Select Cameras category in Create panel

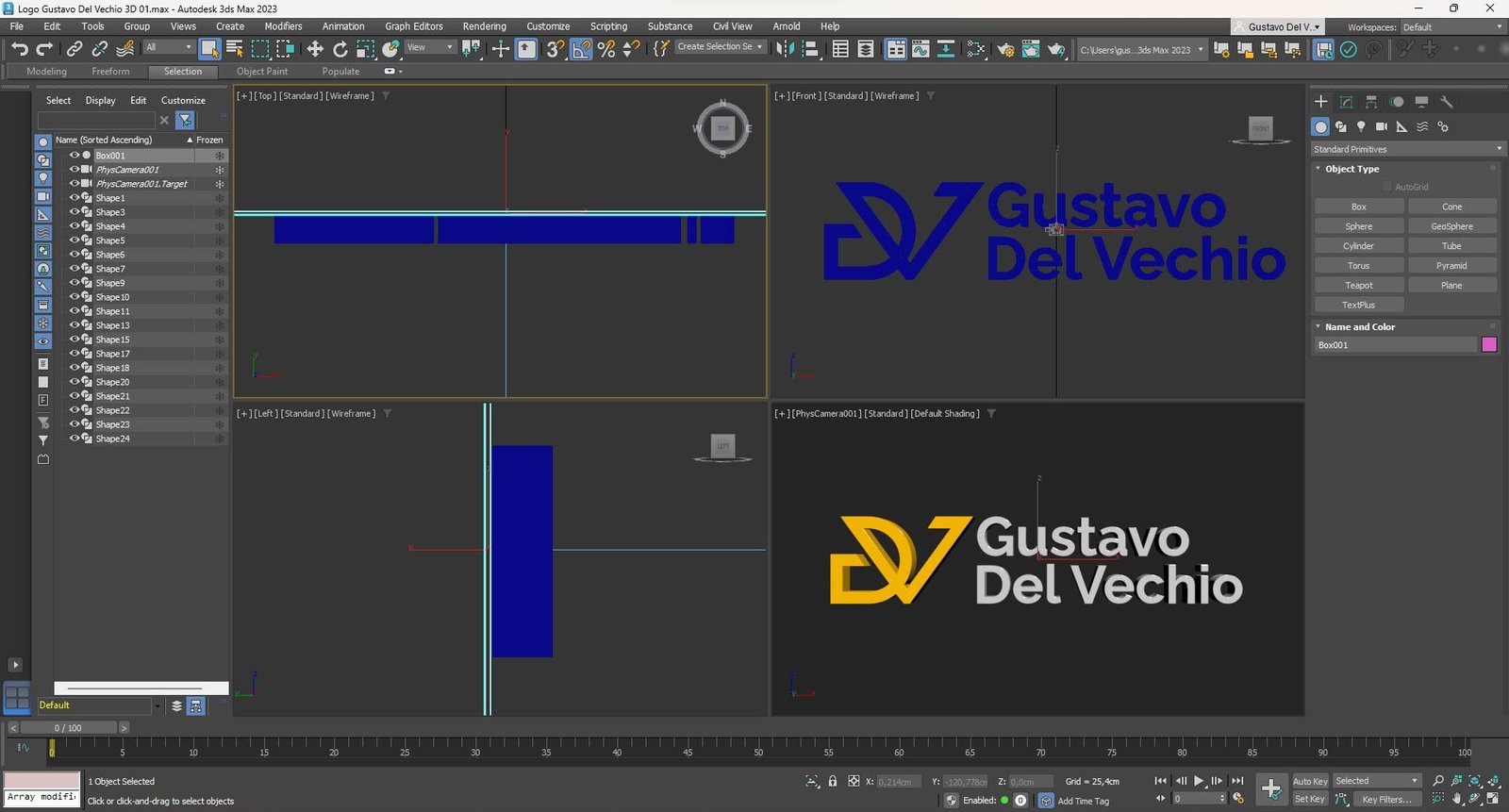pyautogui.click(x=1382, y=126)
